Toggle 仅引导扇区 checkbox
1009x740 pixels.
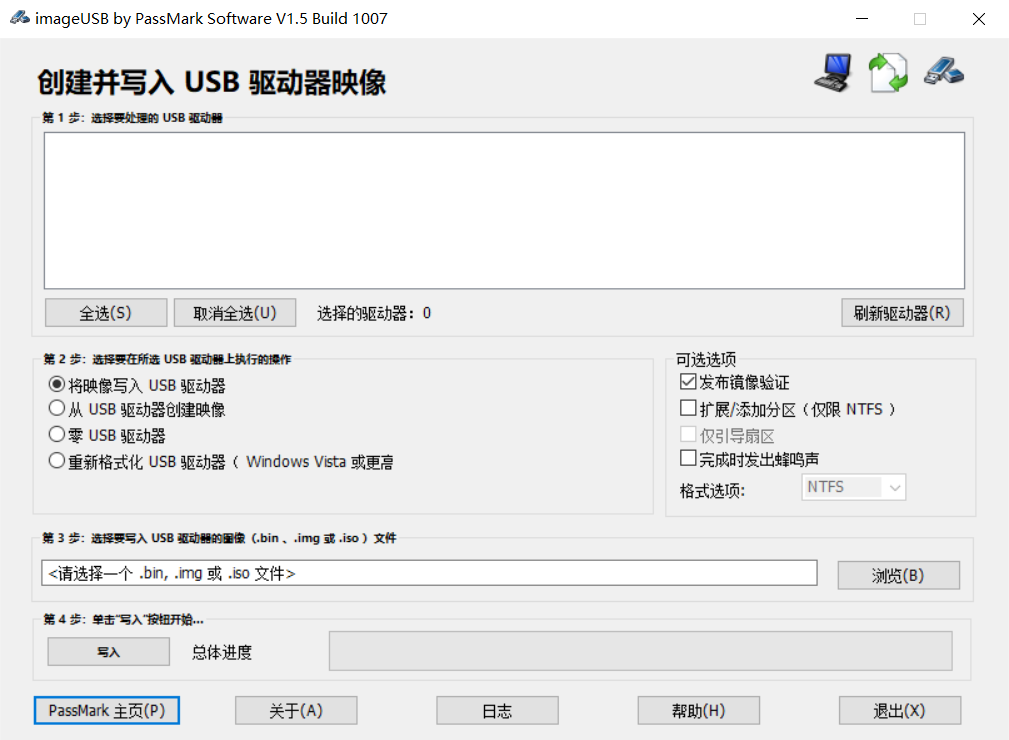688,434
